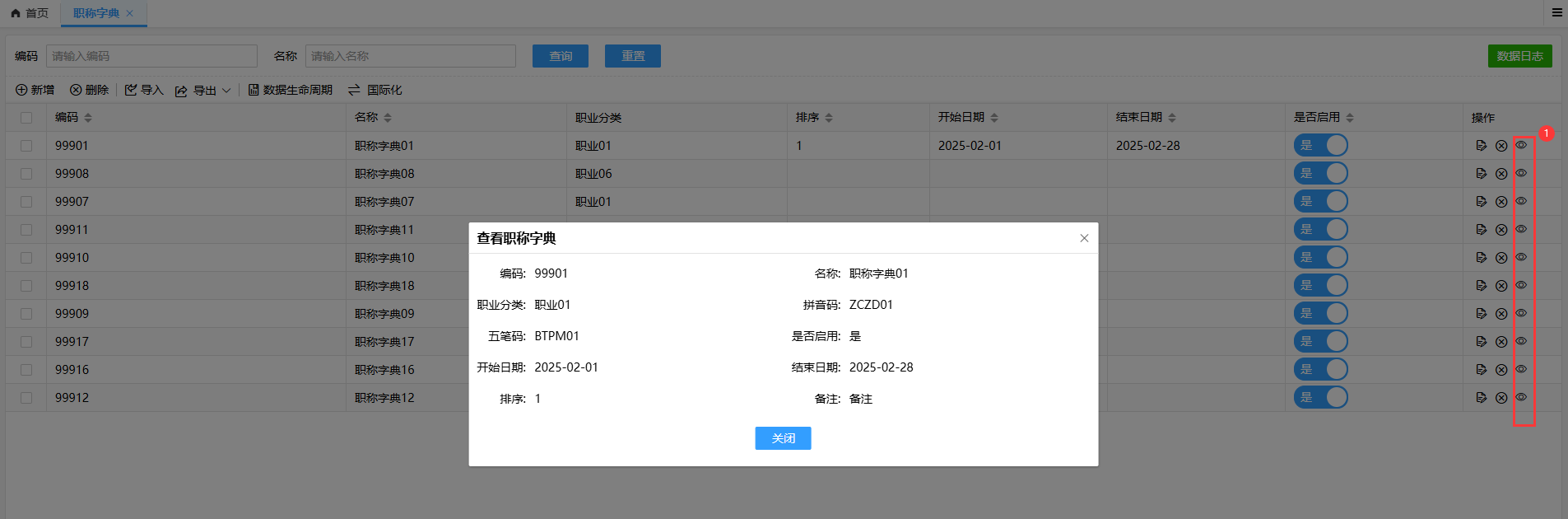Image resolution: width=1568 pixels, height=519 pixels.
Task: Toggle 是否启用 switch for row 99910
Action: point(1321,257)
